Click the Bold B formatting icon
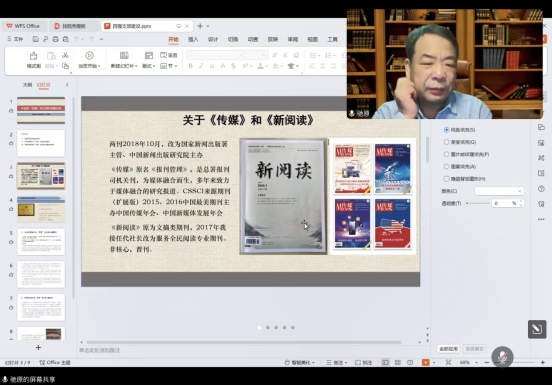 click(190, 66)
